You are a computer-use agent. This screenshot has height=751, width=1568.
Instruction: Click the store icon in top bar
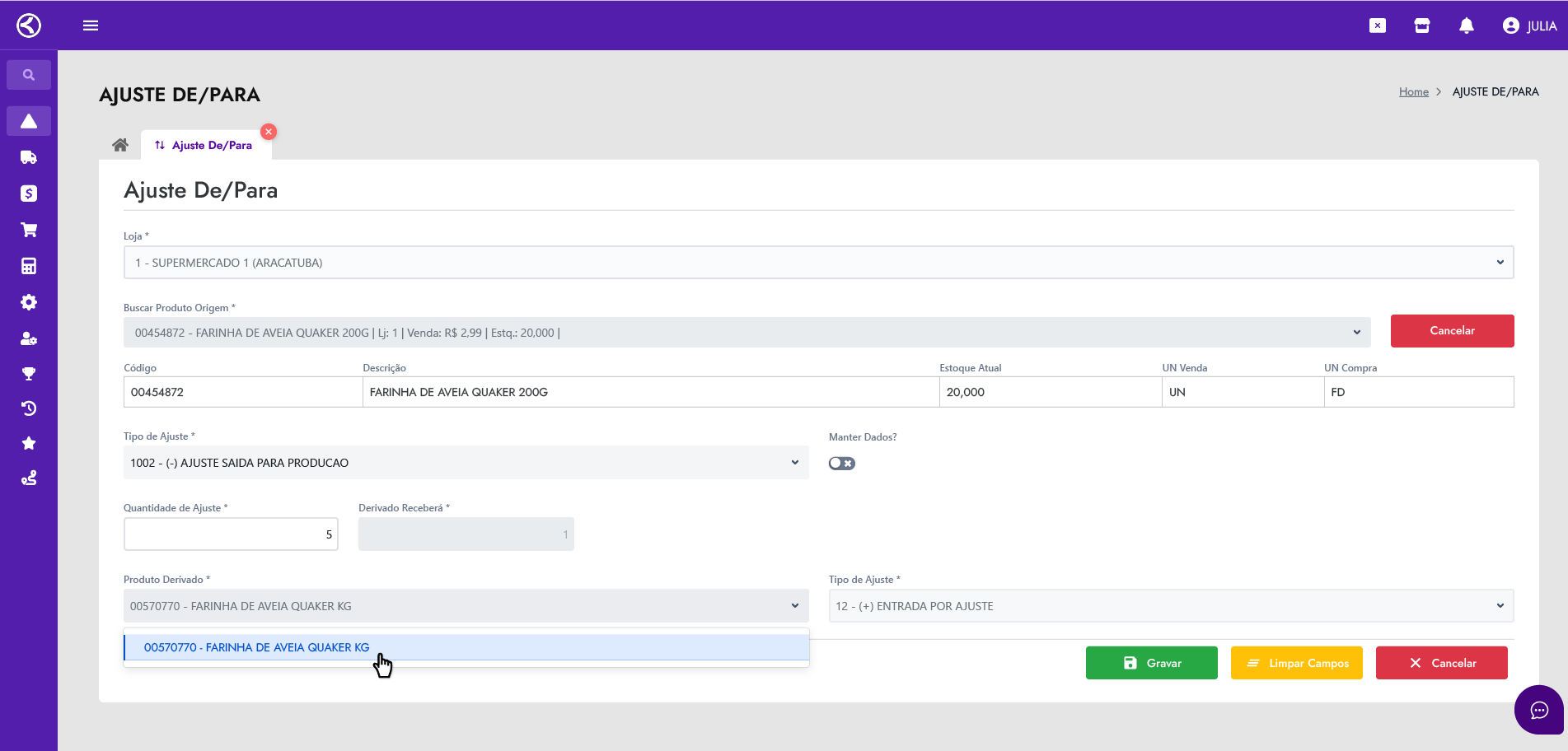[x=1421, y=26]
